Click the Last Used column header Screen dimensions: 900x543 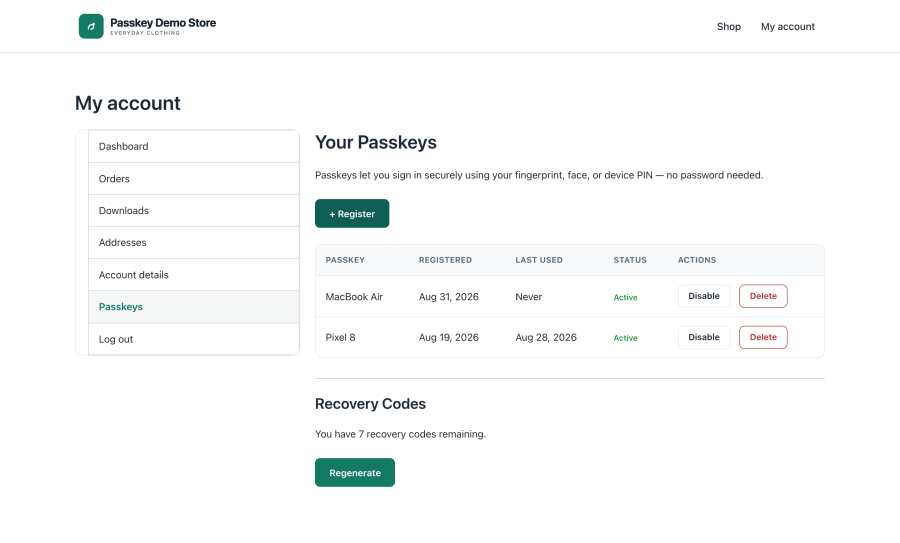538,260
